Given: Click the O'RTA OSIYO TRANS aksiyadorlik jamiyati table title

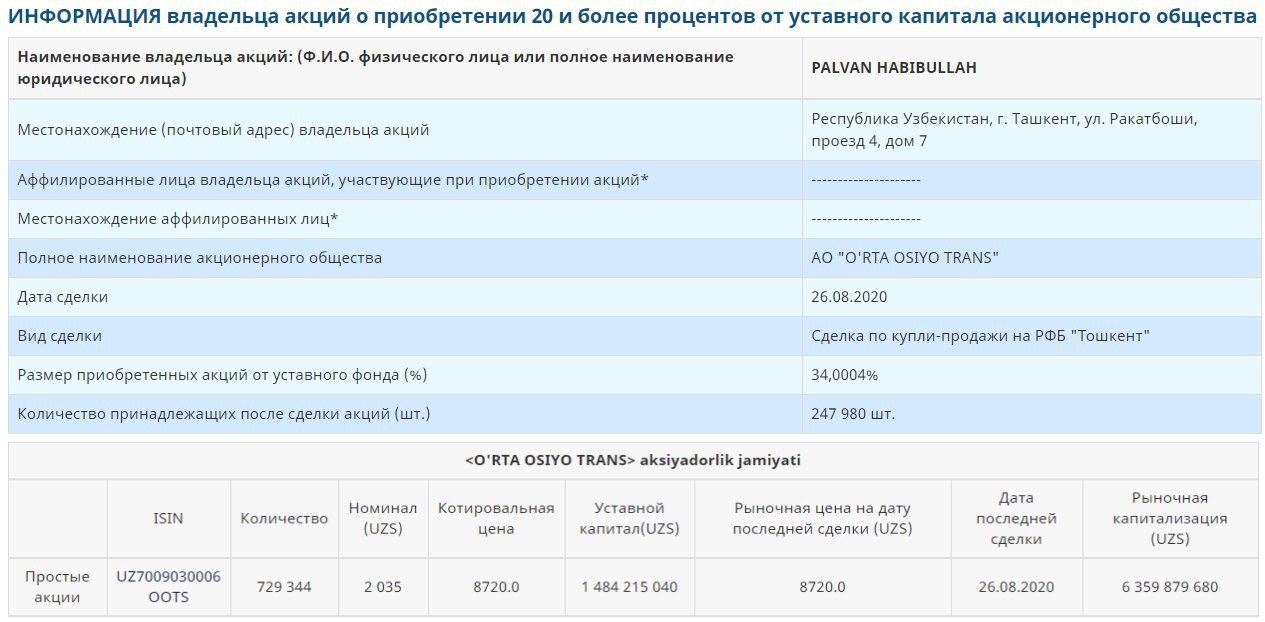Looking at the screenshot, I should click(x=633, y=461).
